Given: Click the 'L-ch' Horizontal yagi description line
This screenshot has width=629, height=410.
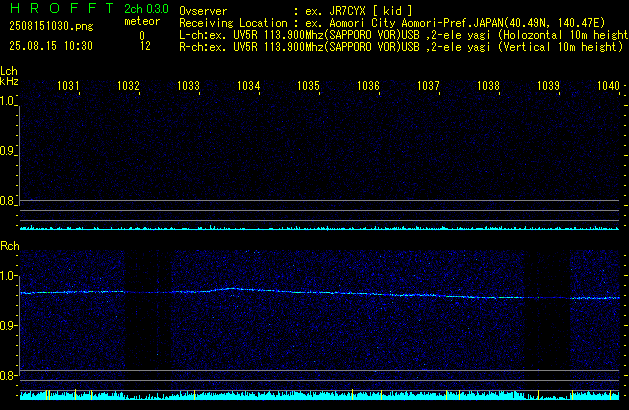Looking at the screenshot, I should (404, 35).
